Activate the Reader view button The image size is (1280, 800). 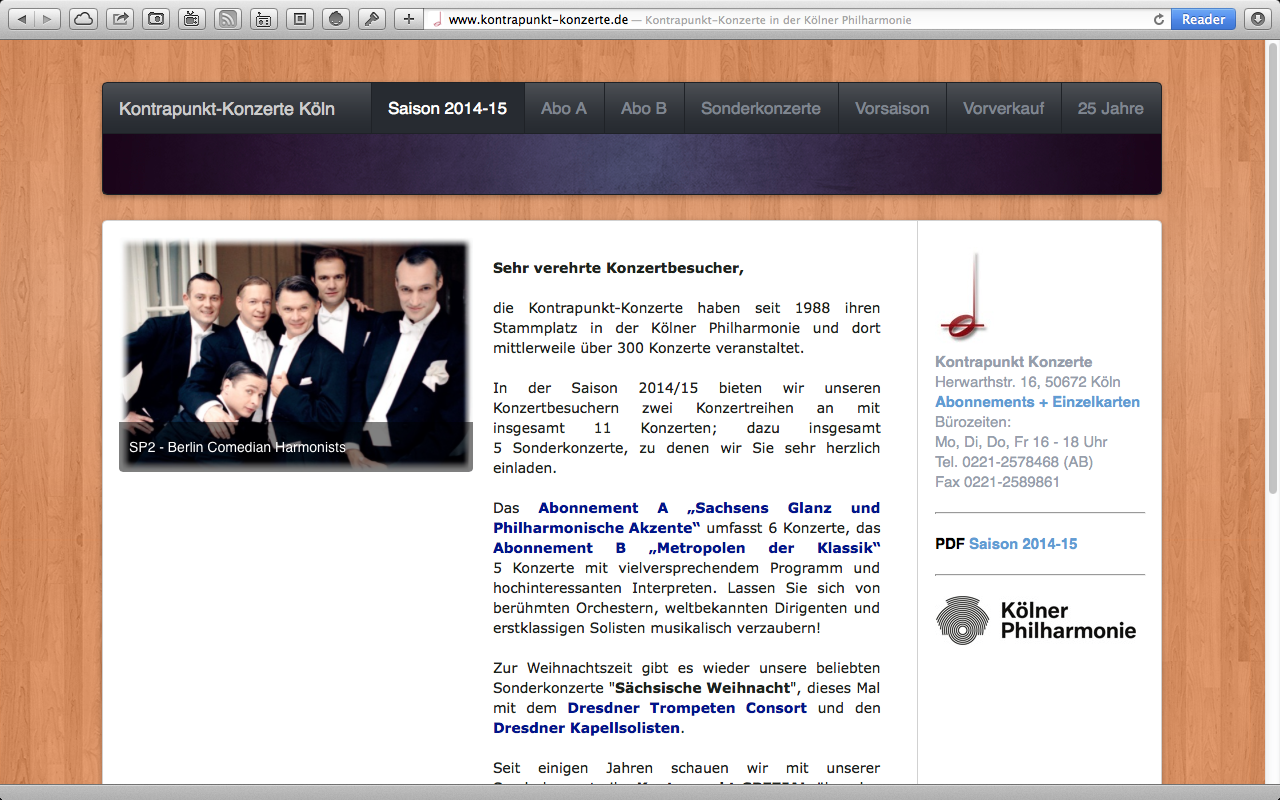(x=1203, y=19)
